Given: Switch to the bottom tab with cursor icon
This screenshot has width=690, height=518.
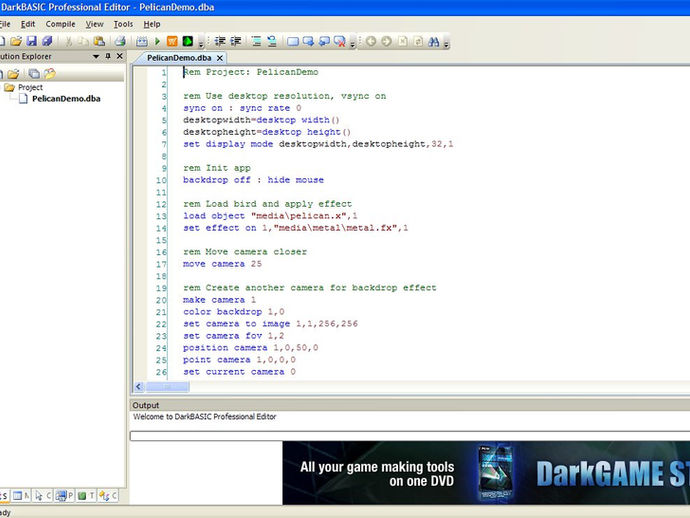Looking at the screenshot, I should pyautogui.click(x=43, y=496).
